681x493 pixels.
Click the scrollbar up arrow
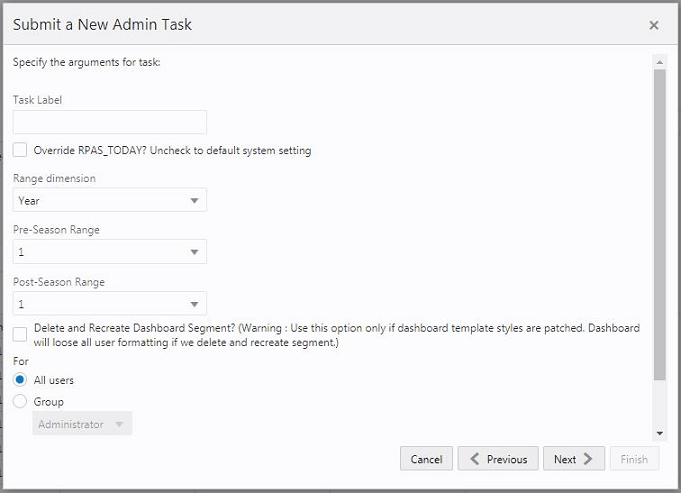pyautogui.click(x=659, y=62)
